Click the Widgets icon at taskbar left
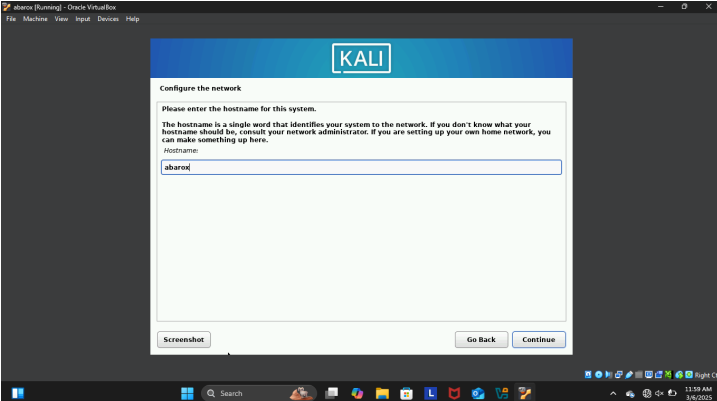This screenshot has height=401, width=717. point(17,393)
